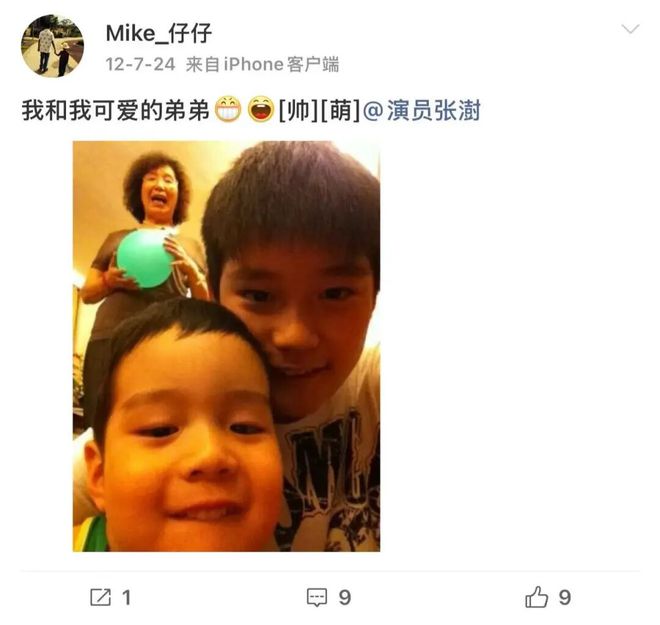Like the post with thumbs-up icon
The height and width of the screenshot is (625, 660).
tap(537, 597)
